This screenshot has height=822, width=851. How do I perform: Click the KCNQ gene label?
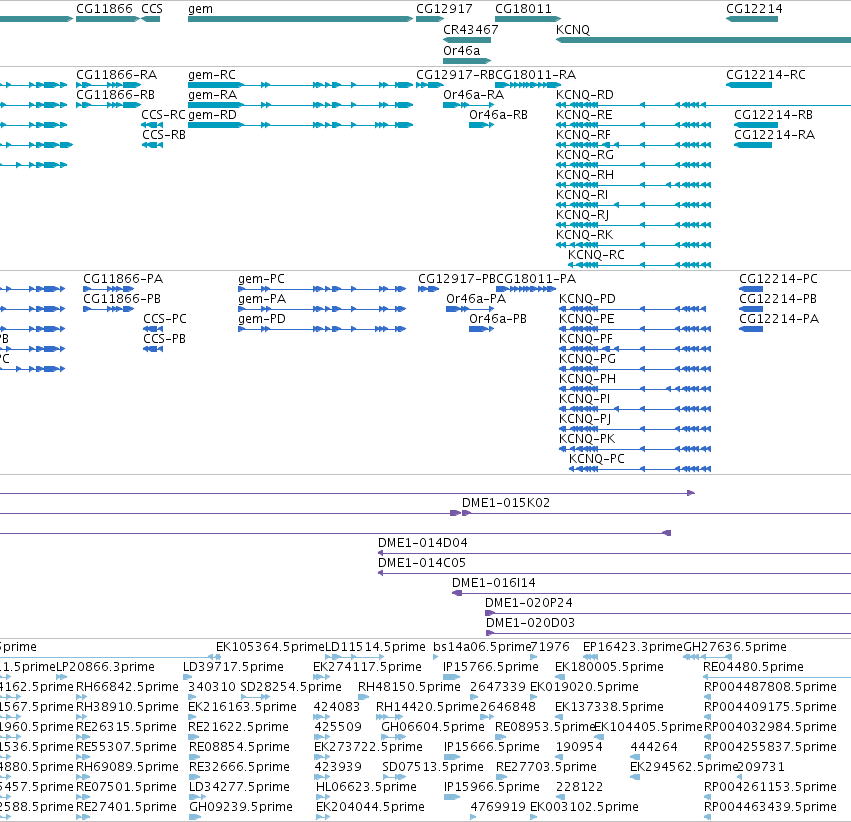tap(573, 30)
